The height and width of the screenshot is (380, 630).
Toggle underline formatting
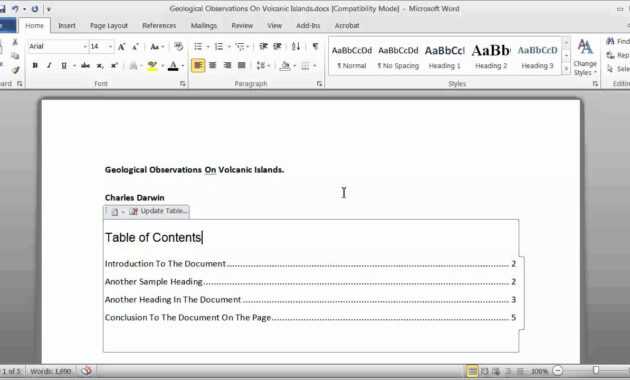tap(63, 65)
